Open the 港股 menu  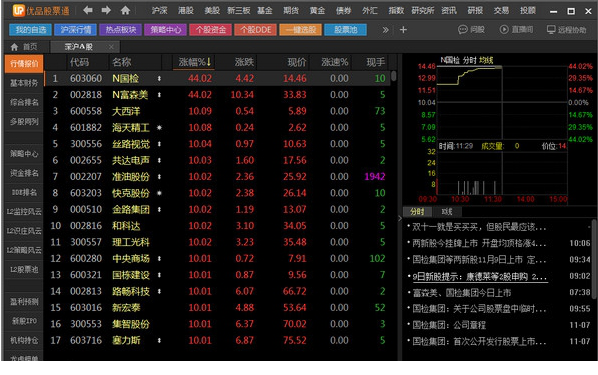(185, 10)
